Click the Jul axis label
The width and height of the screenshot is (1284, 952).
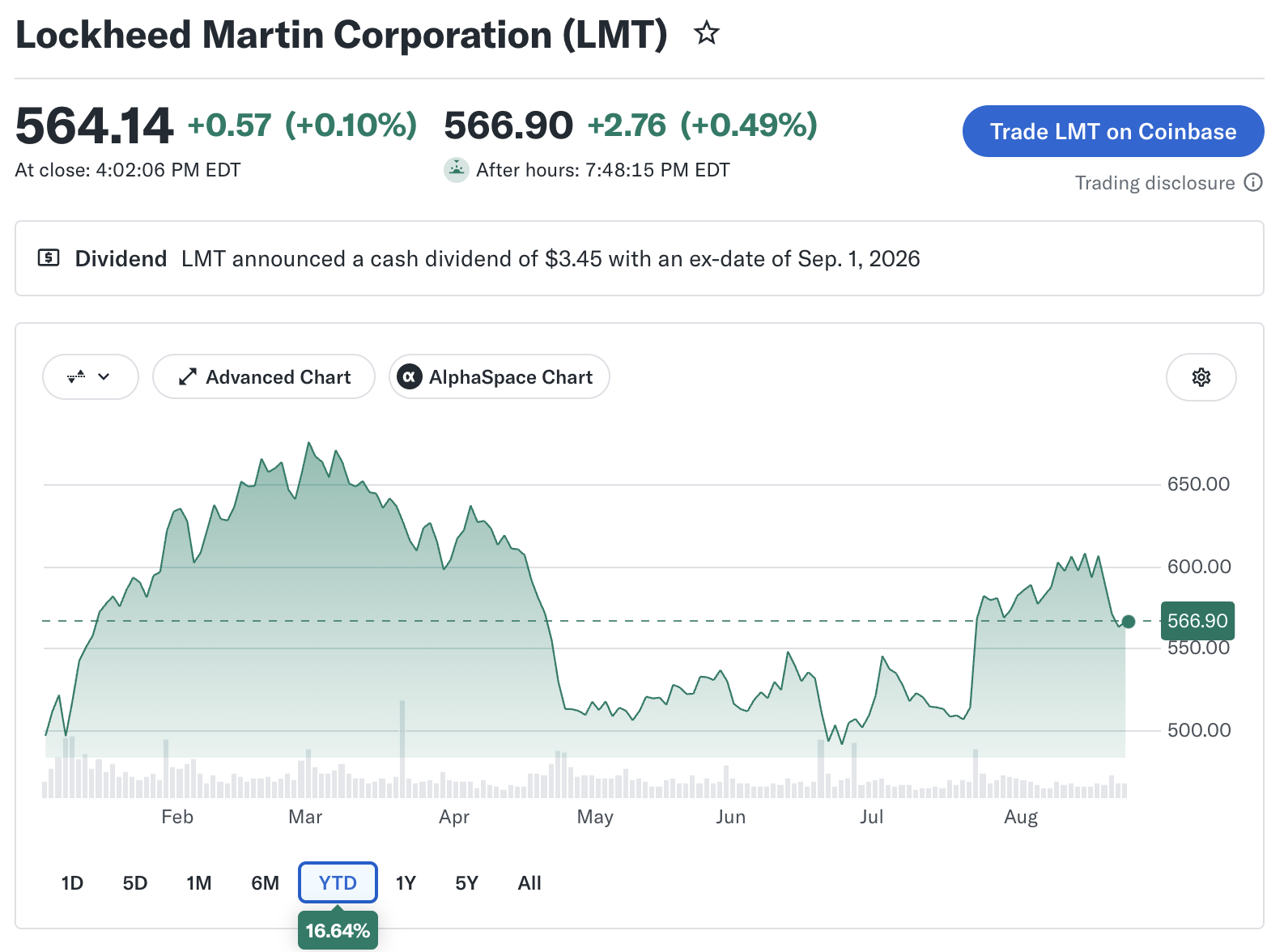tap(871, 817)
